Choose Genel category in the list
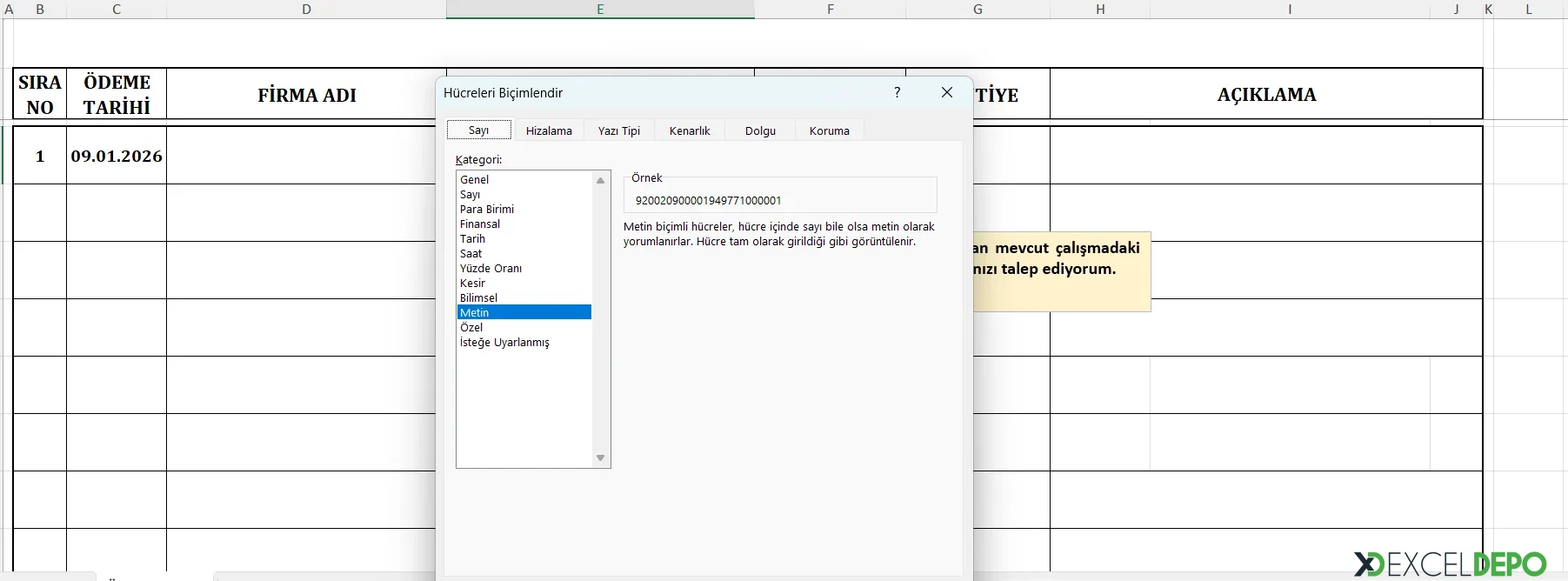The height and width of the screenshot is (581, 1568). (x=475, y=179)
